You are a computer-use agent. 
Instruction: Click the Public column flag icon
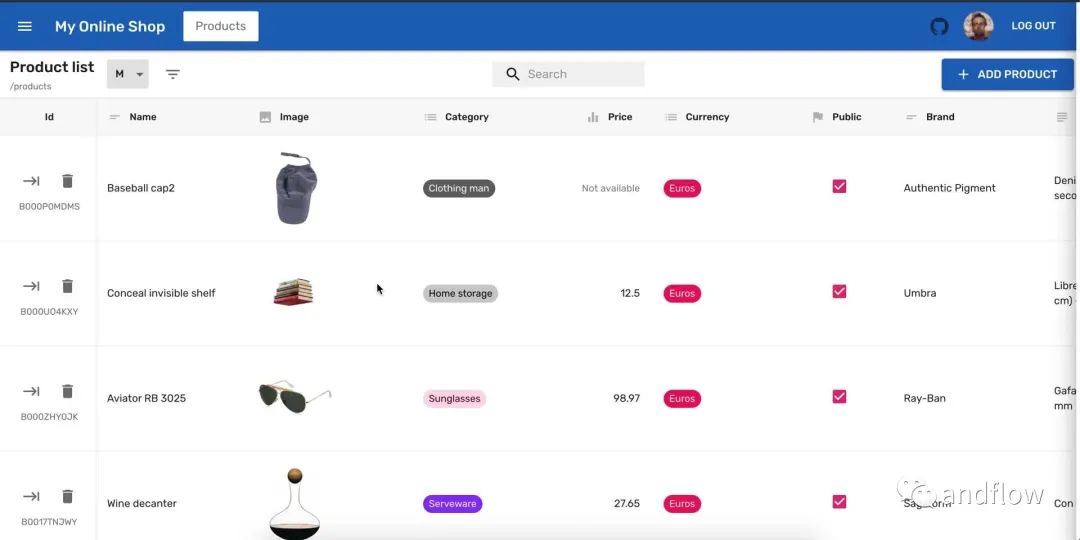tap(818, 117)
